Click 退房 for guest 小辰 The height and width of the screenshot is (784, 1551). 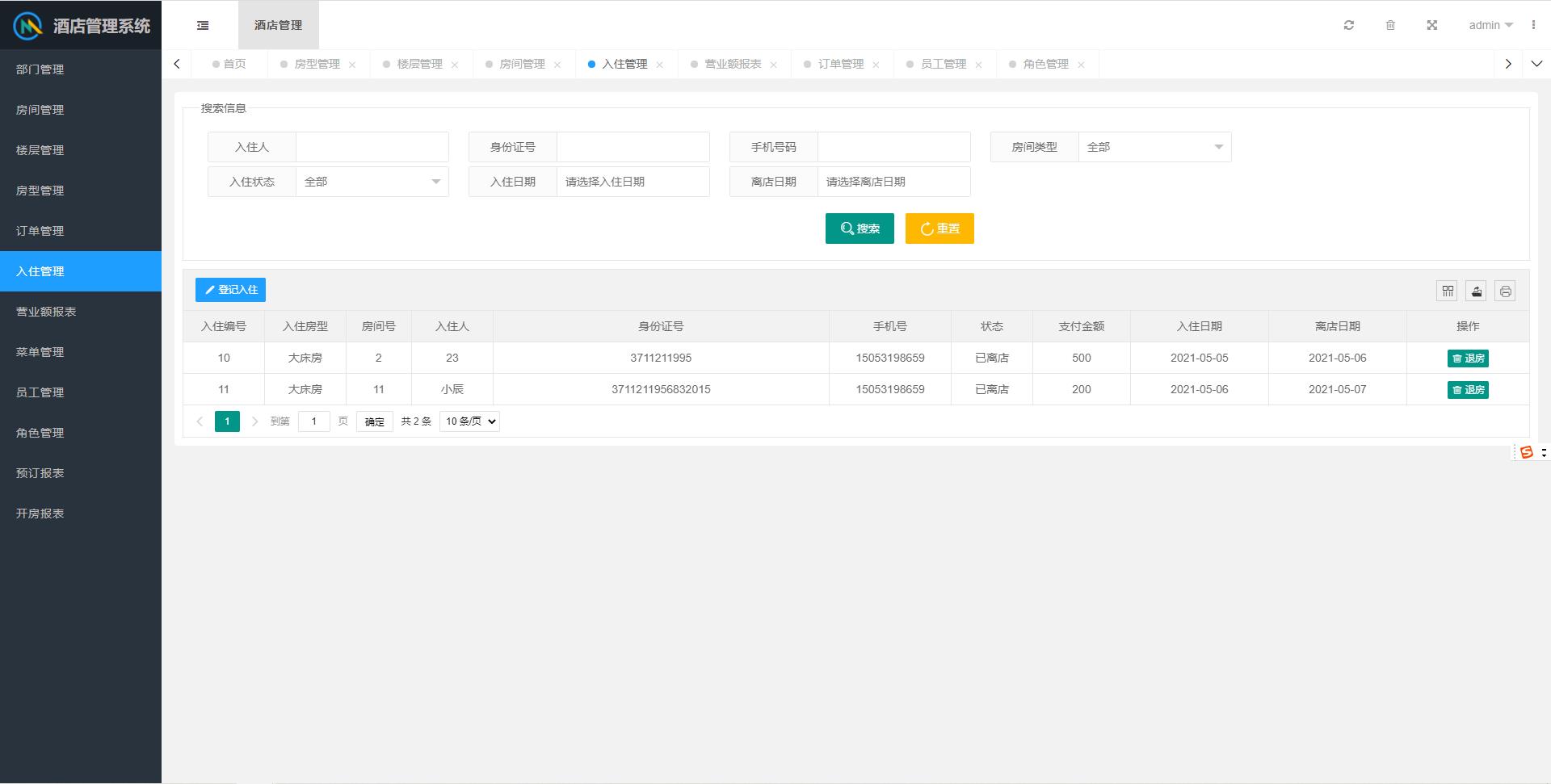tap(1468, 390)
